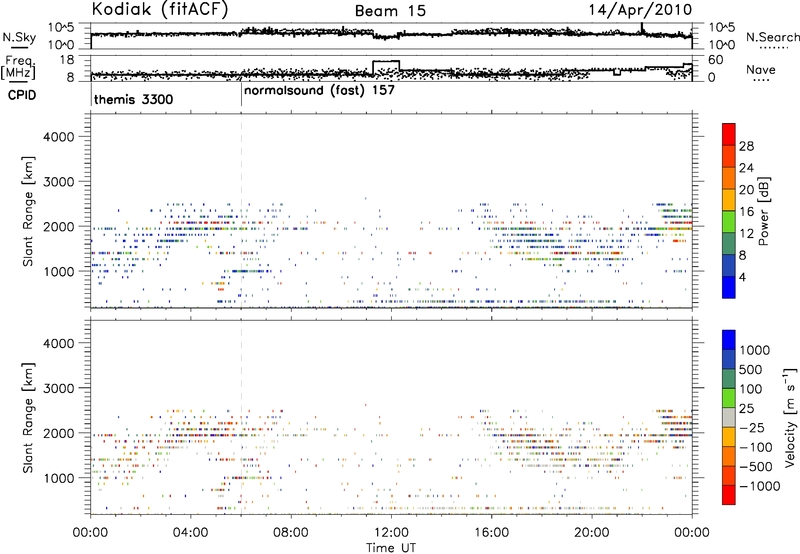Click the raised frequency step near 12:00
This screenshot has width=800, height=554.
(x=386, y=62)
